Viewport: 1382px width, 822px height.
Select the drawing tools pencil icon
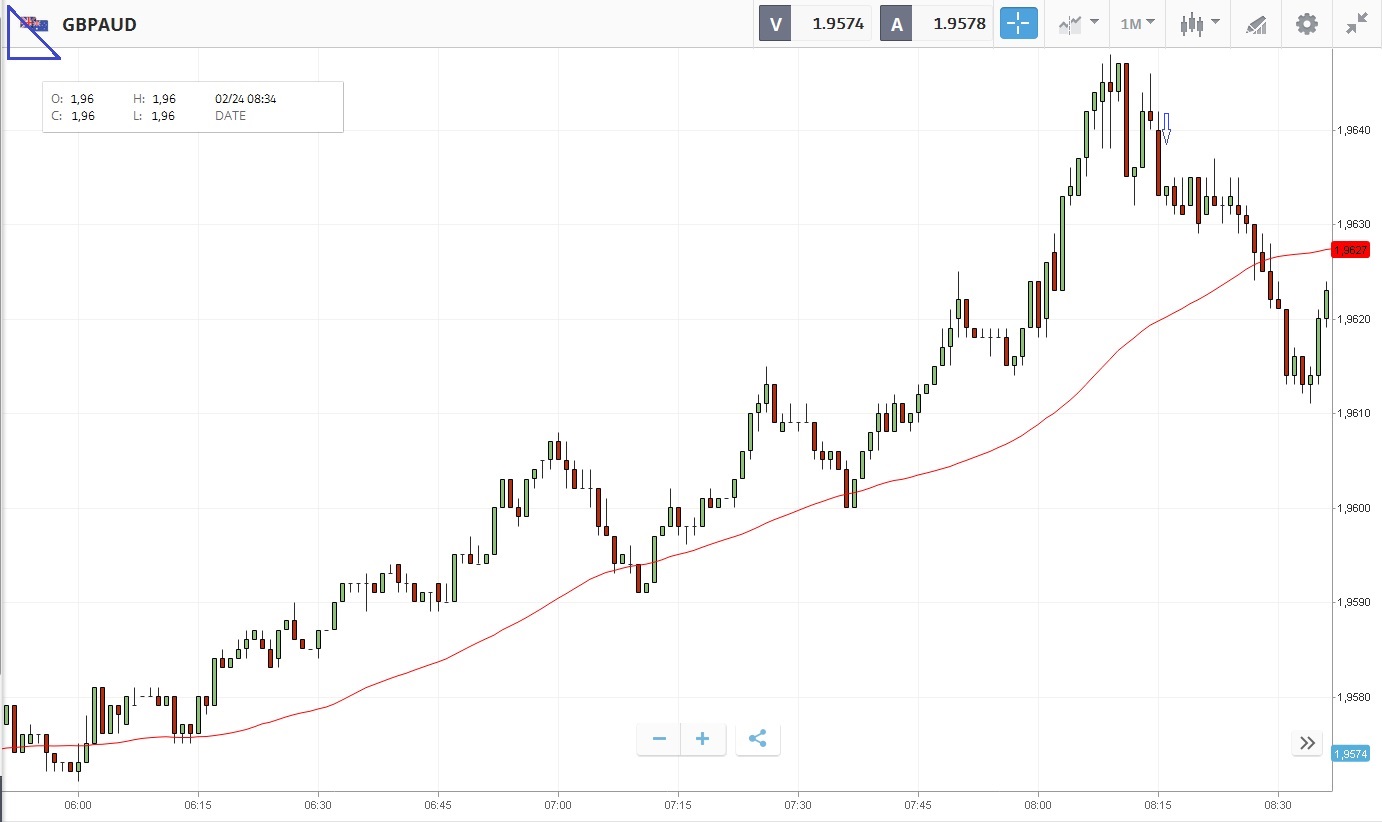(1255, 25)
